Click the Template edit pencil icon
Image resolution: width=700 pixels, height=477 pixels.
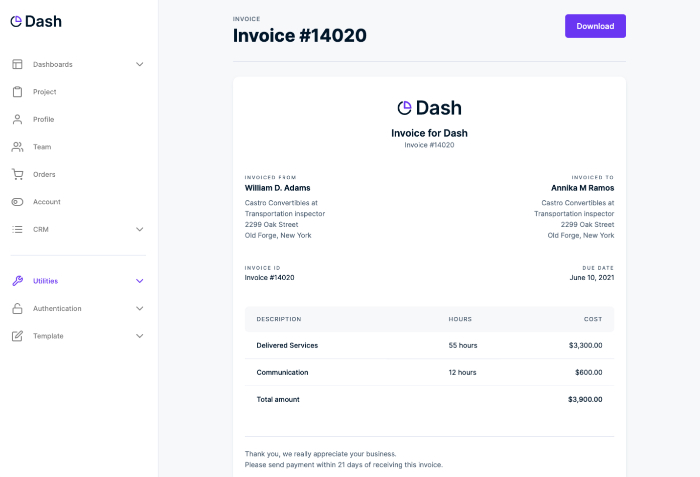[17, 336]
